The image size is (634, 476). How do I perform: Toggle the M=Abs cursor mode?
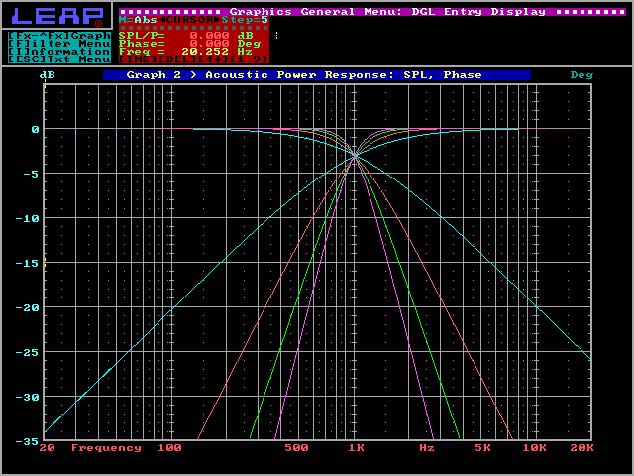click(x=137, y=20)
